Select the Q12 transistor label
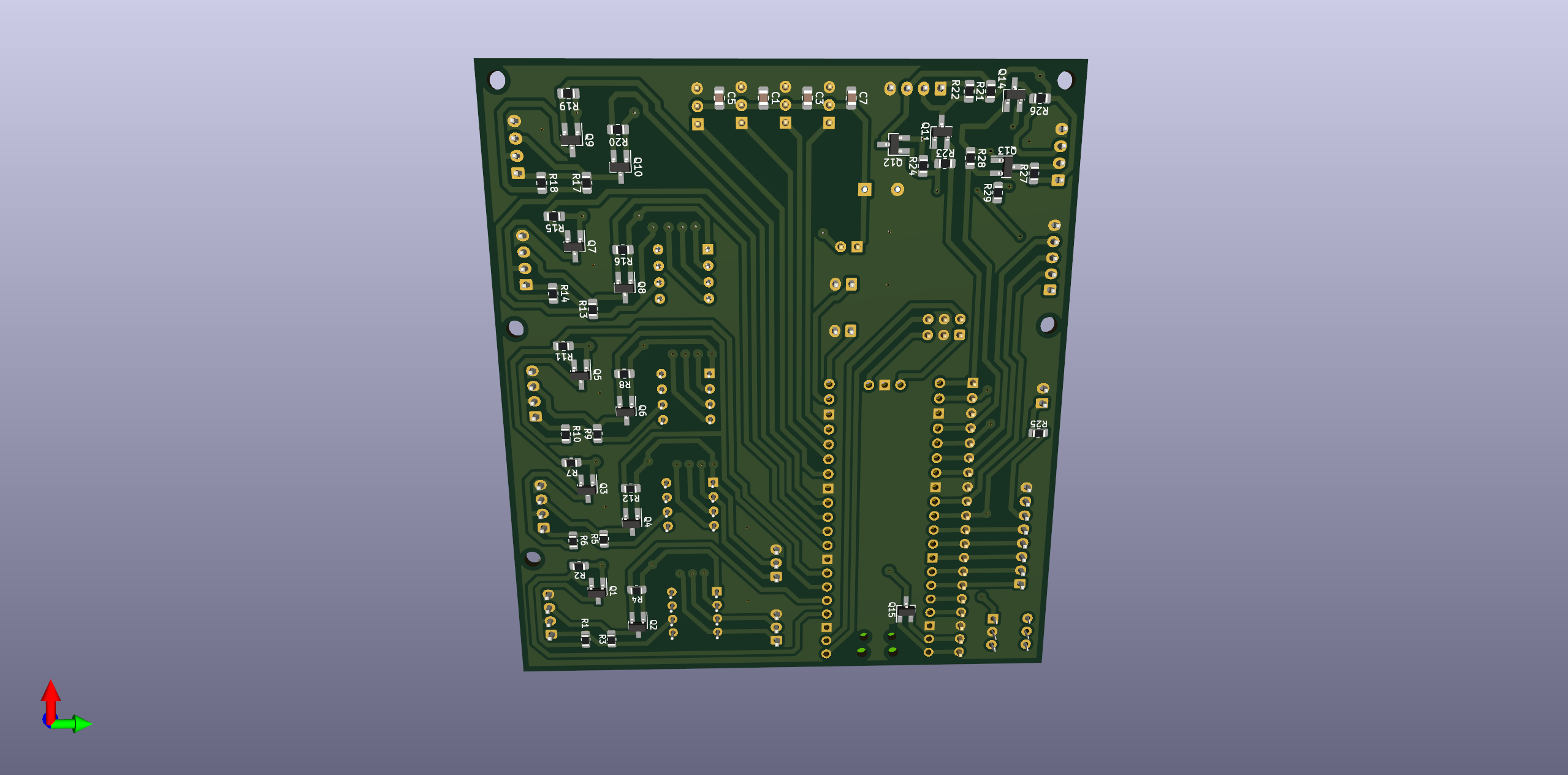Viewport: 1568px width, 775px height. pos(892,162)
